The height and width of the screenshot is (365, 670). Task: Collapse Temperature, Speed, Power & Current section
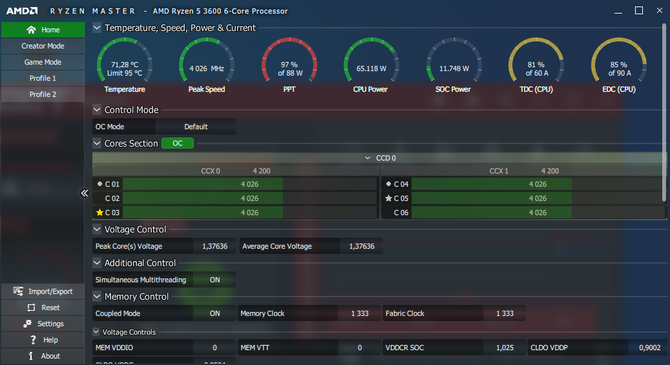97,28
